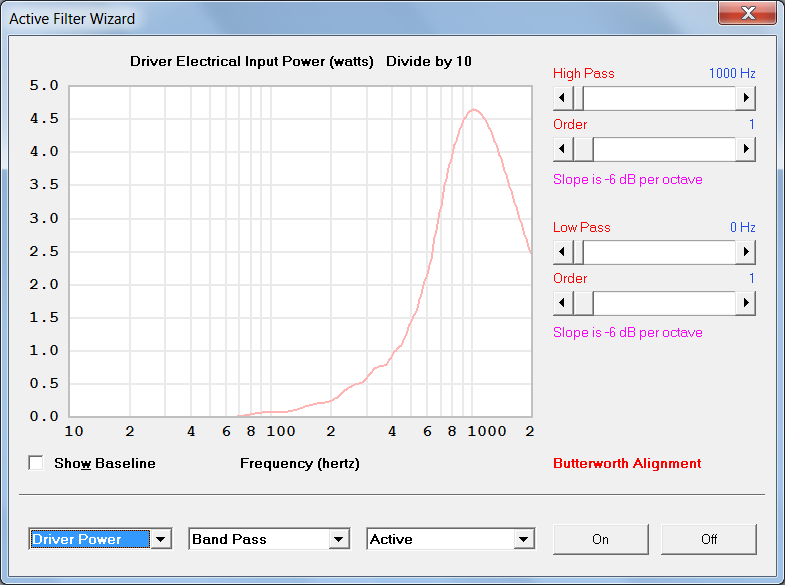Click the Low Pass label
Image resolution: width=785 pixels, height=585 pixels.
[x=582, y=227]
